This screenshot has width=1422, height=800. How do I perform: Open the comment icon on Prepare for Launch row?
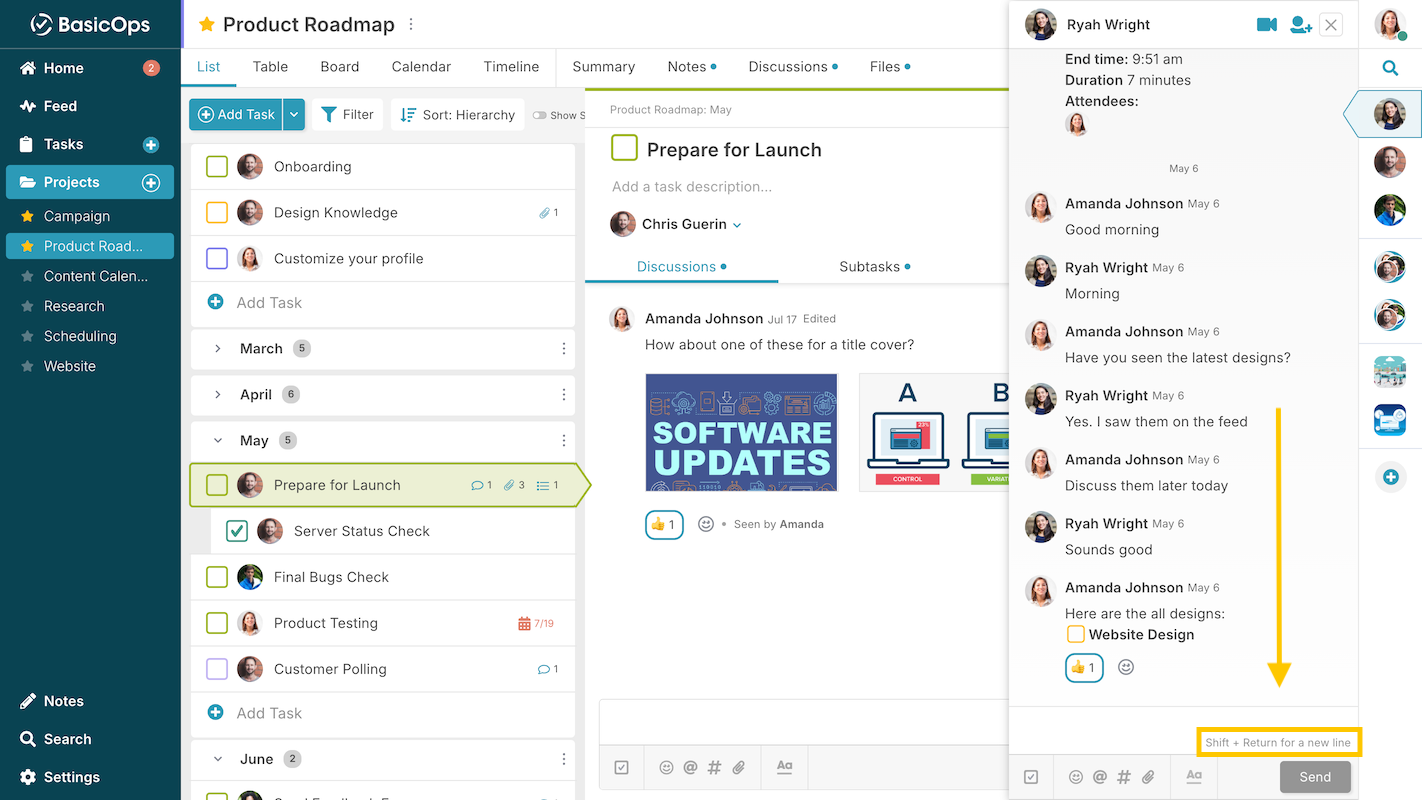click(482, 485)
